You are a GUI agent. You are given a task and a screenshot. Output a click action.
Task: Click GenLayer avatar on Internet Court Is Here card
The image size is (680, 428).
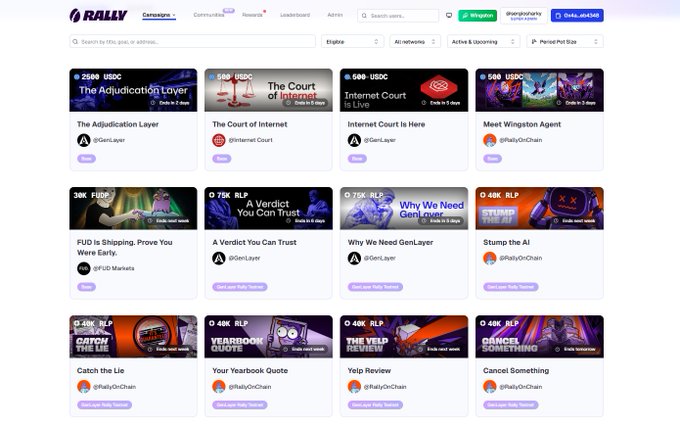coord(354,140)
